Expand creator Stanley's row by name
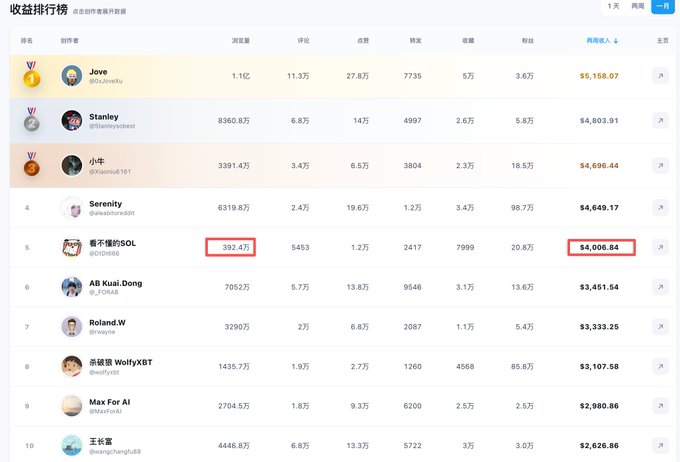Viewport: 680px width, 462px height. pyautogui.click(x=104, y=117)
